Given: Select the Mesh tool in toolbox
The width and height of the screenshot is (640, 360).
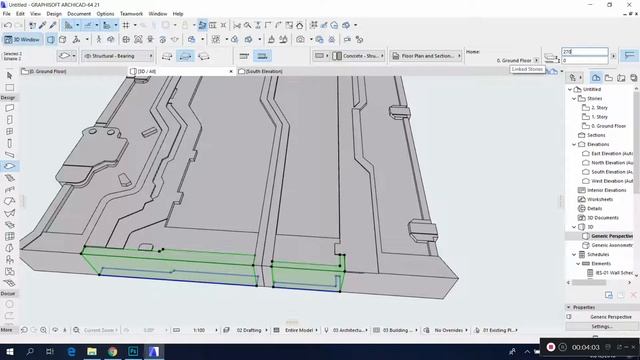Looking at the screenshot, I should 9,283.
